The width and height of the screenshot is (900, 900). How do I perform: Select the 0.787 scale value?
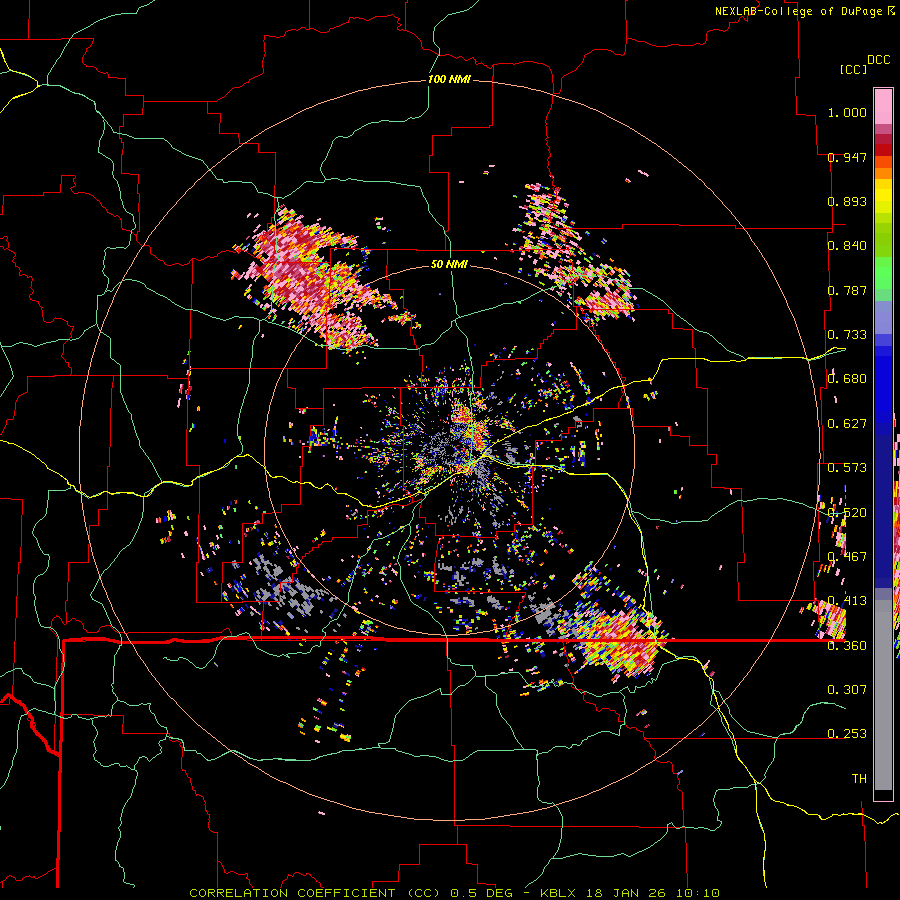(847, 290)
